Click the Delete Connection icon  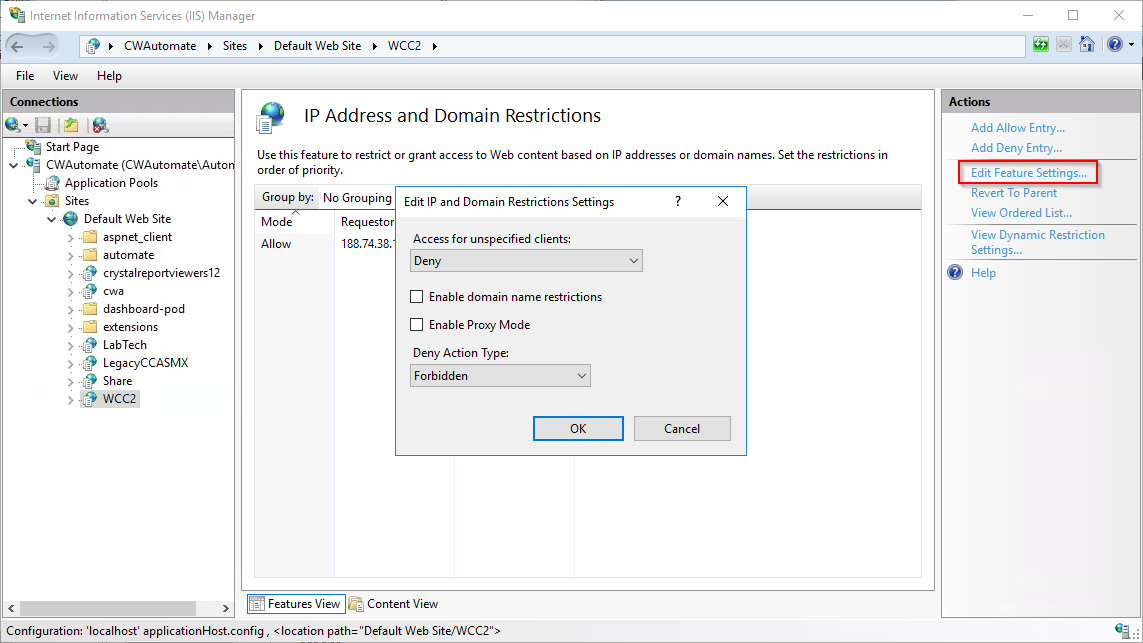click(101, 125)
